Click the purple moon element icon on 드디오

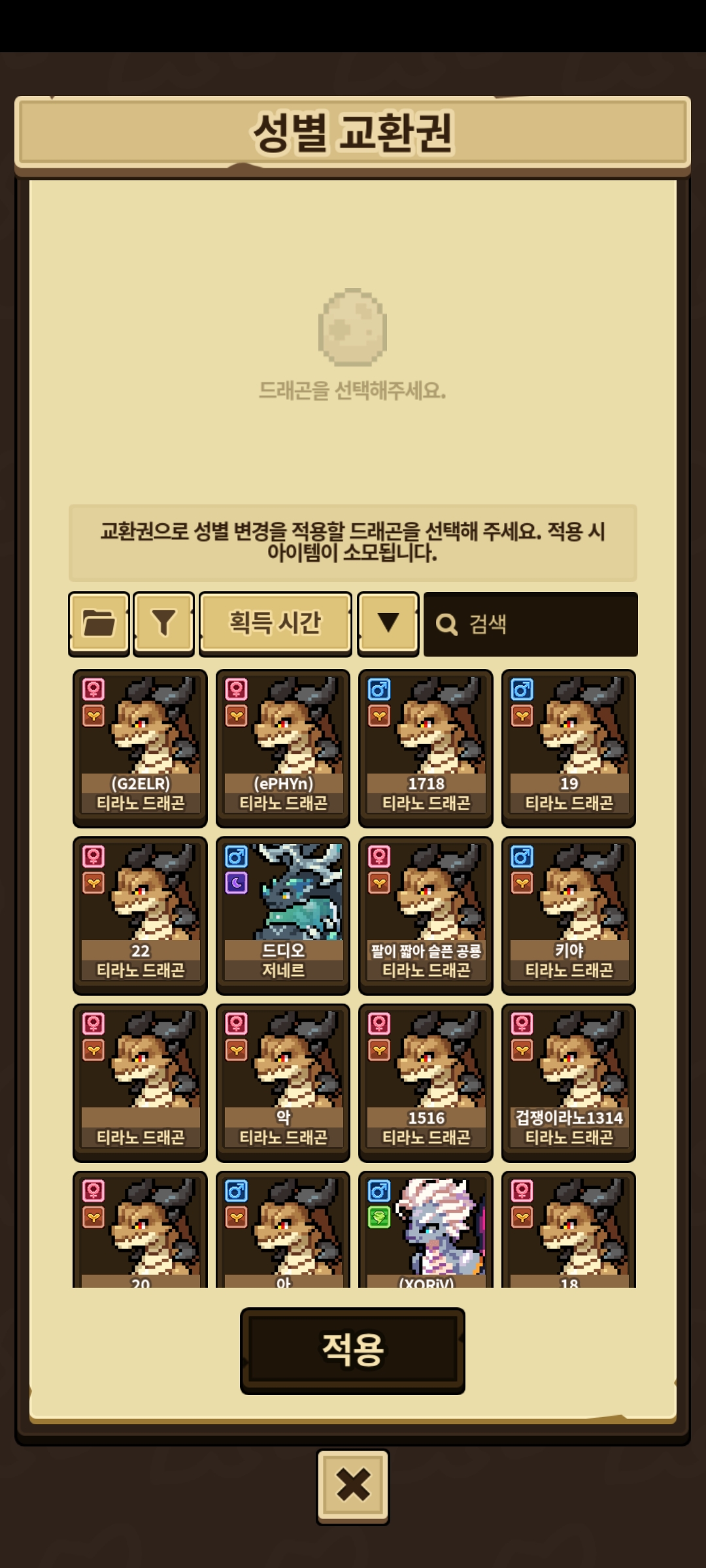236,883
